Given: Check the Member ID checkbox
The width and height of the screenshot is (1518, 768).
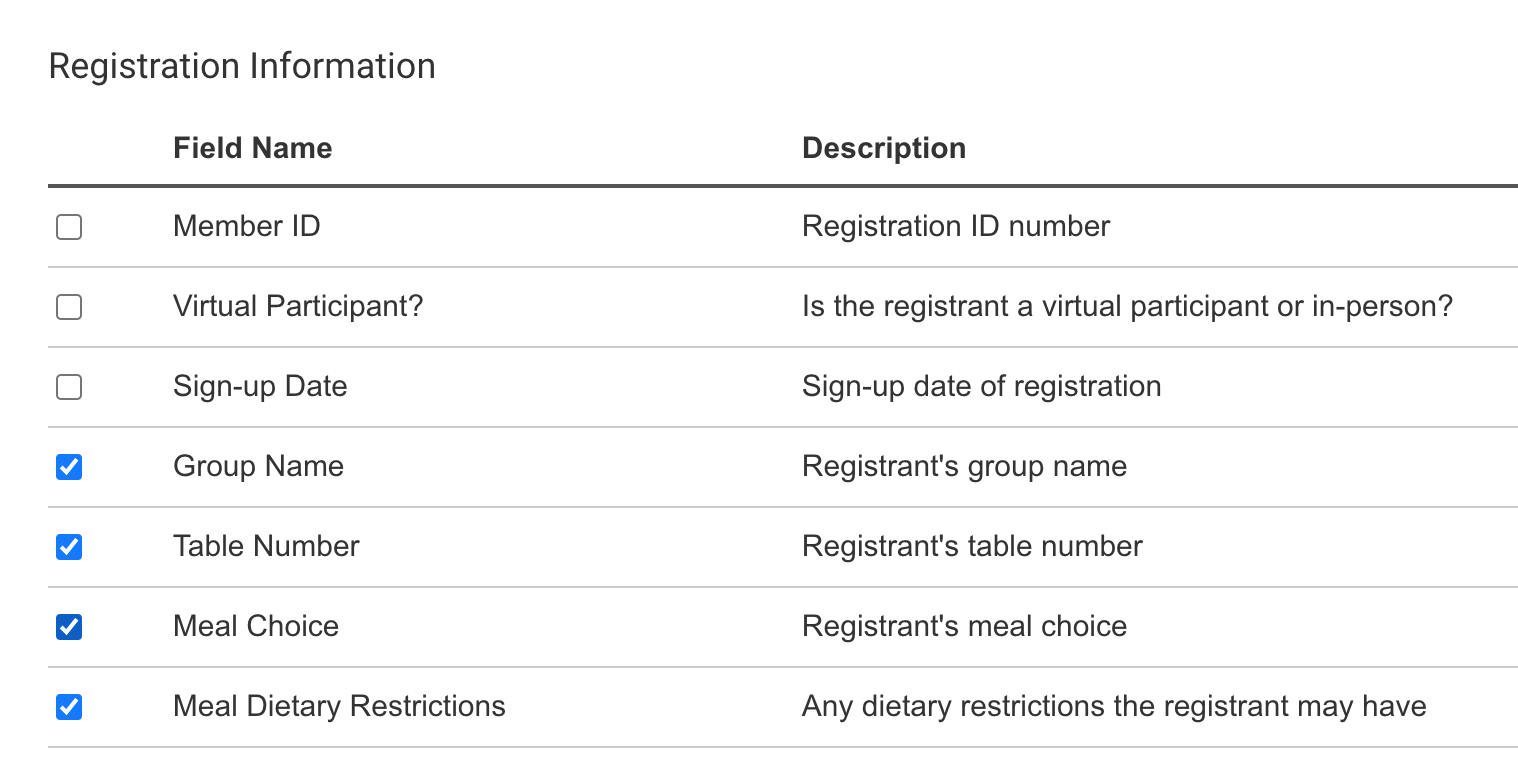Looking at the screenshot, I should (69, 228).
